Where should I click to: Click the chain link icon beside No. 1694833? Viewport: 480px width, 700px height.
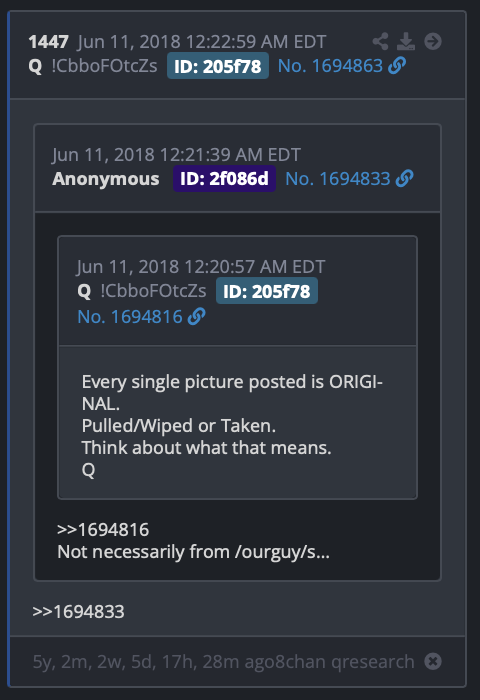coord(405,179)
